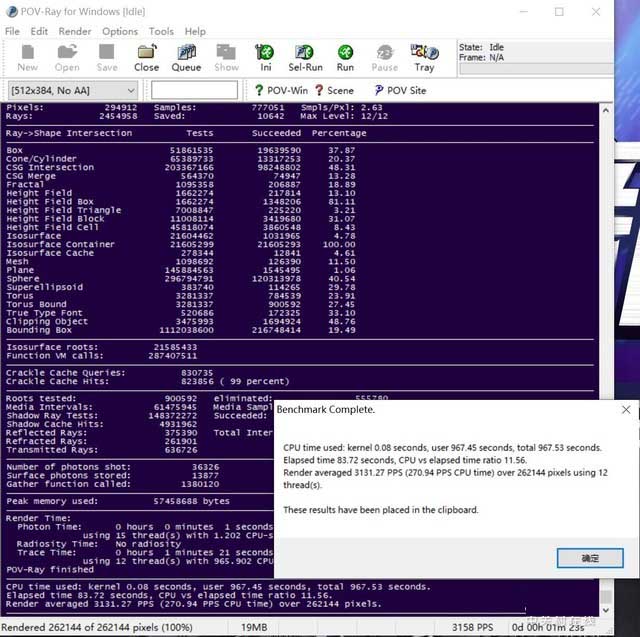Click the 19MB memory status entry
The width and height of the screenshot is (640, 637).
[254, 627]
